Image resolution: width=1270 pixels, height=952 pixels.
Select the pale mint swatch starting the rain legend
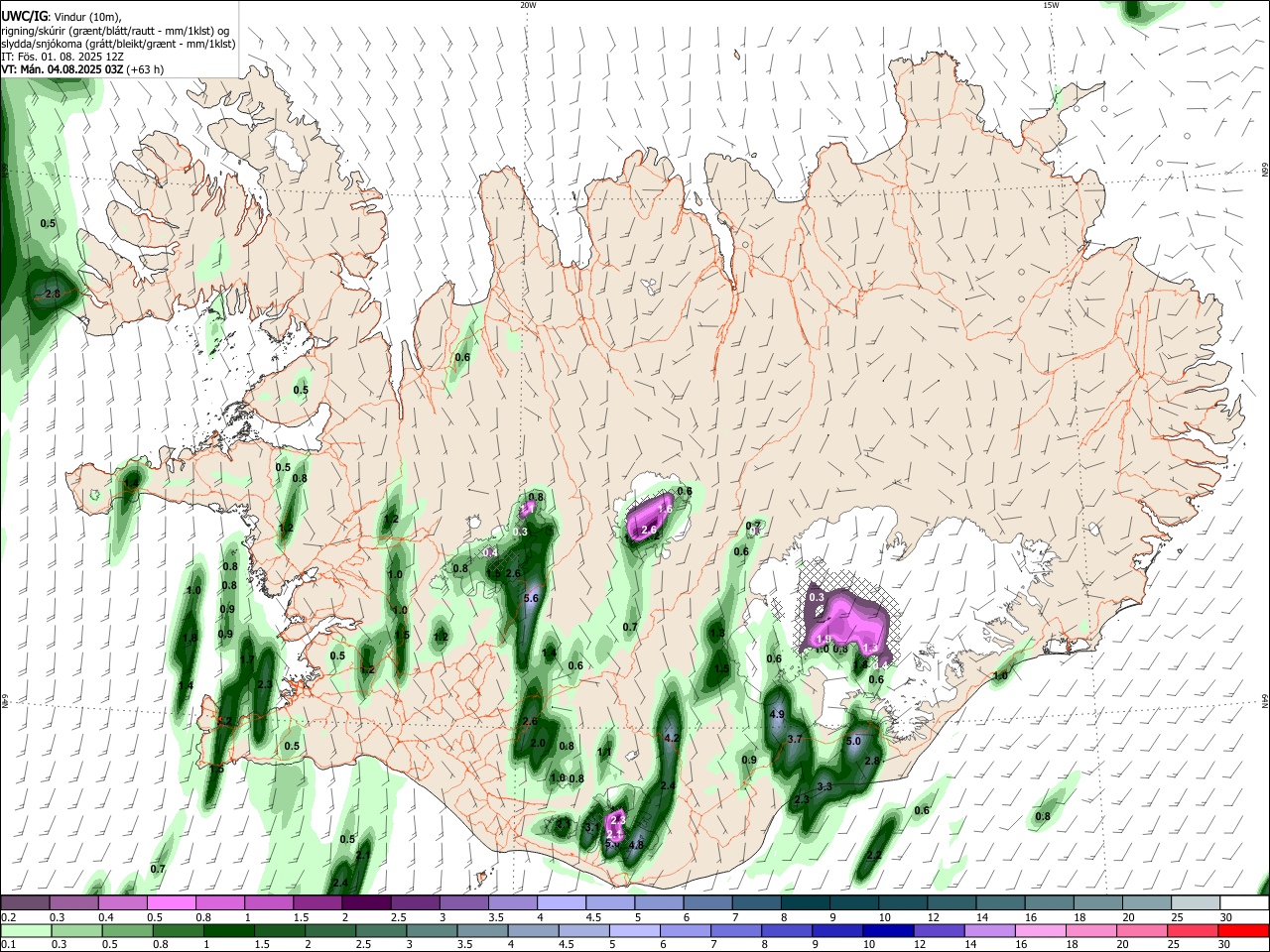tap(27, 930)
